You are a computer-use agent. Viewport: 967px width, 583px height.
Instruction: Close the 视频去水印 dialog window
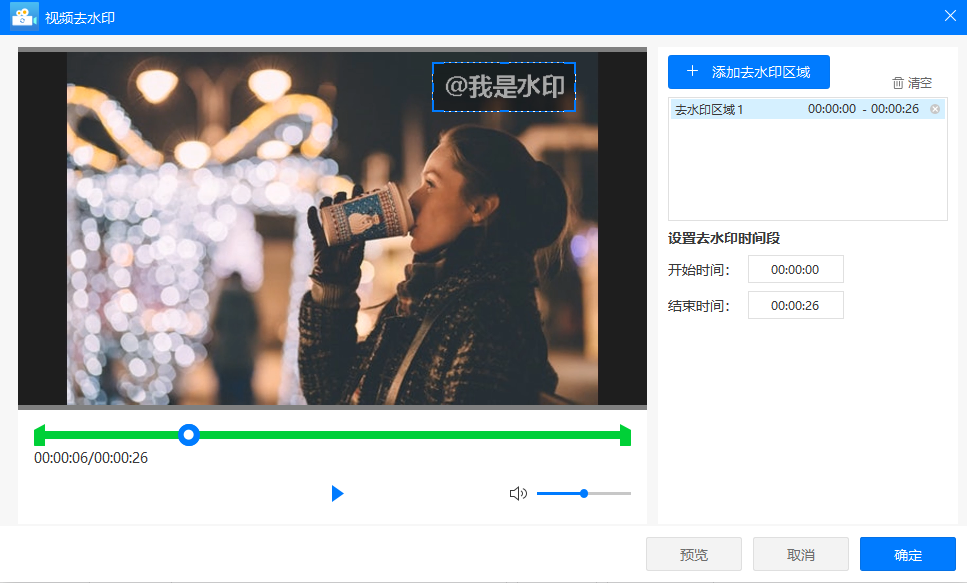(x=949, y=16)
